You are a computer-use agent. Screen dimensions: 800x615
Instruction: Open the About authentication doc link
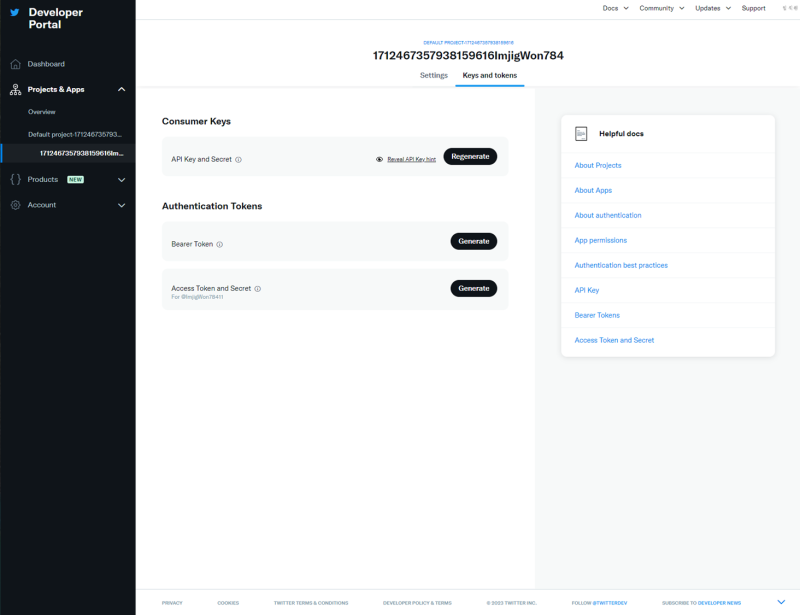click(x=608, y=215)
